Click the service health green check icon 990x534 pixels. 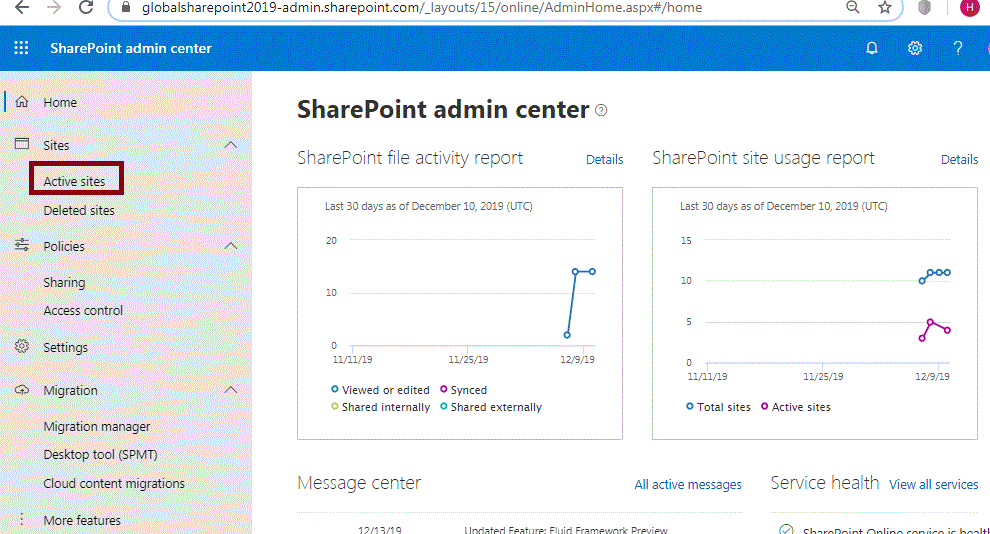pyautogui.click(x=786, y=530)
